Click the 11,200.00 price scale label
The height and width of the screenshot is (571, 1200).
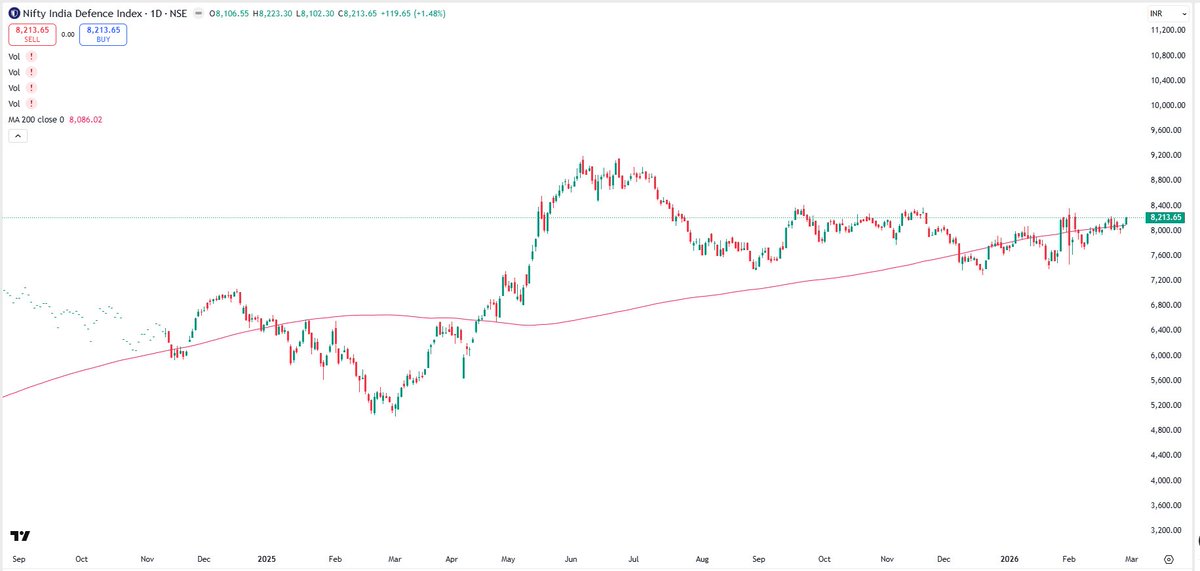click(x=1169, y=30)
